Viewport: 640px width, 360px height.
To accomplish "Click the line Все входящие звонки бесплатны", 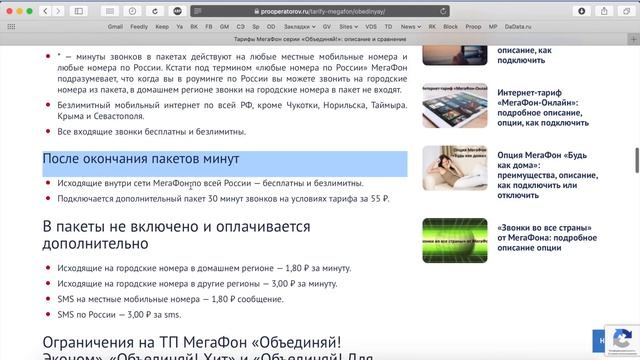I will [151, 132].
